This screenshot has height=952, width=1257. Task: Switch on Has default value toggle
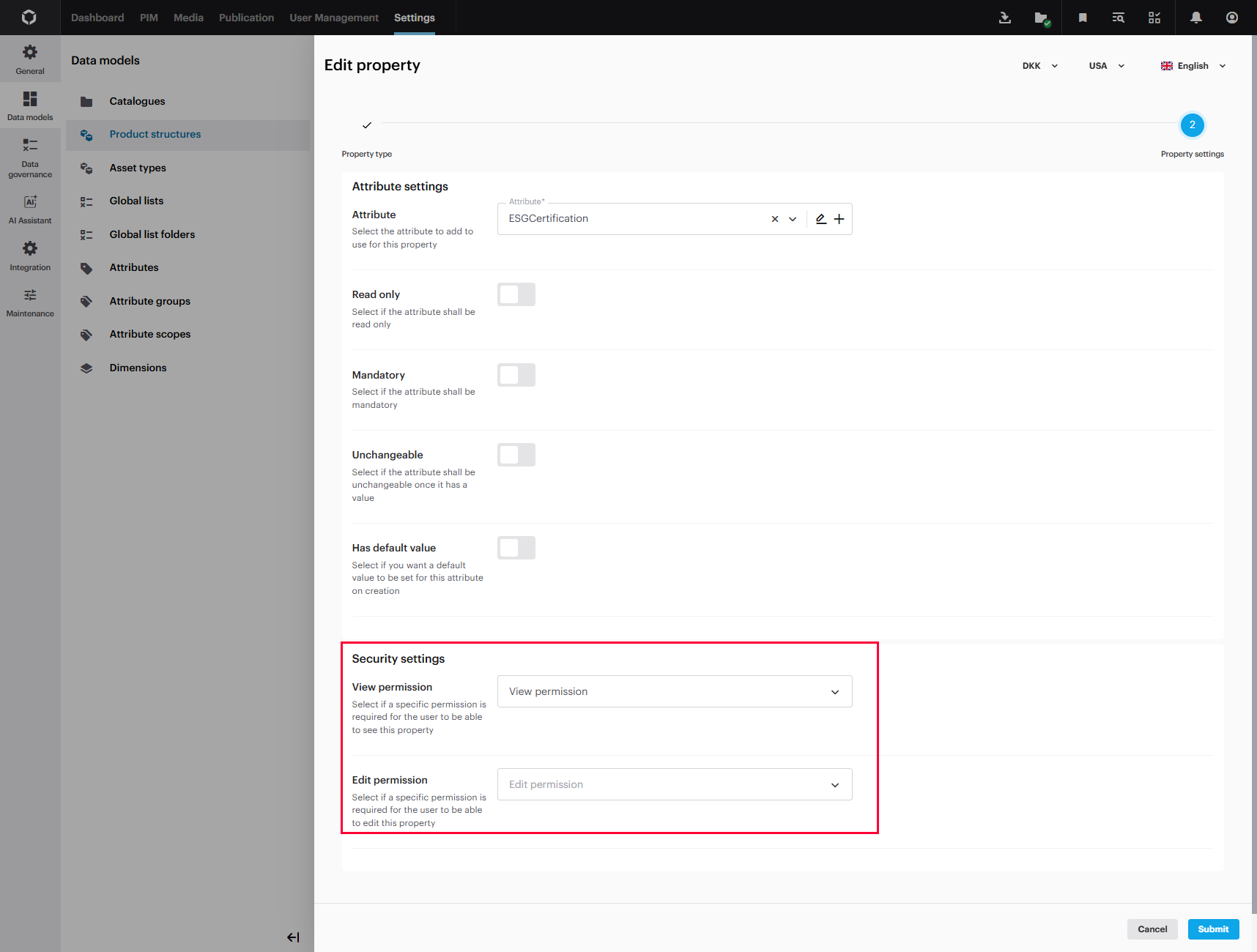tap(516, 548)
